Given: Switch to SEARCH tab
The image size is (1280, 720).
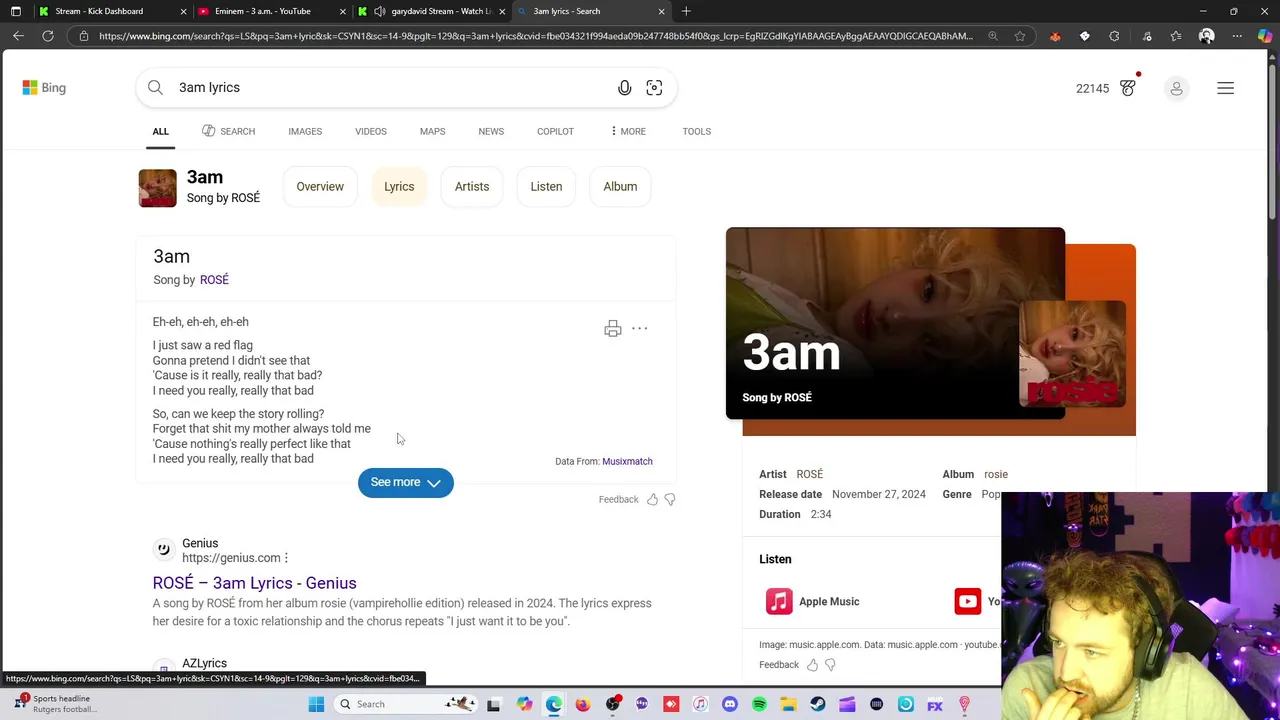Looking at the screenshot, I should click(x=228, y=131).
